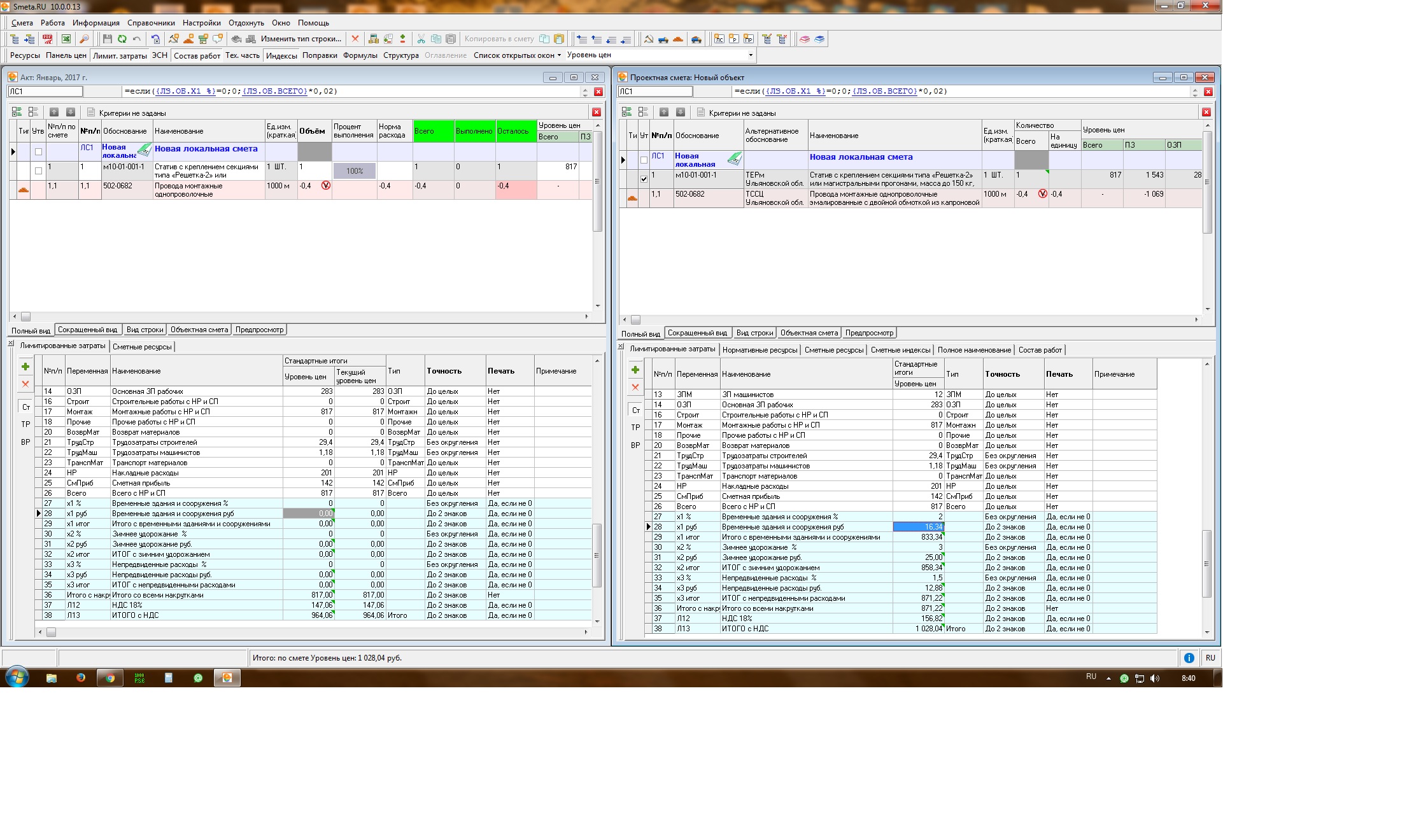Click formula field spinner arrows in Акт window
This screenshot has width=1421, height=840.
(585, 92)
